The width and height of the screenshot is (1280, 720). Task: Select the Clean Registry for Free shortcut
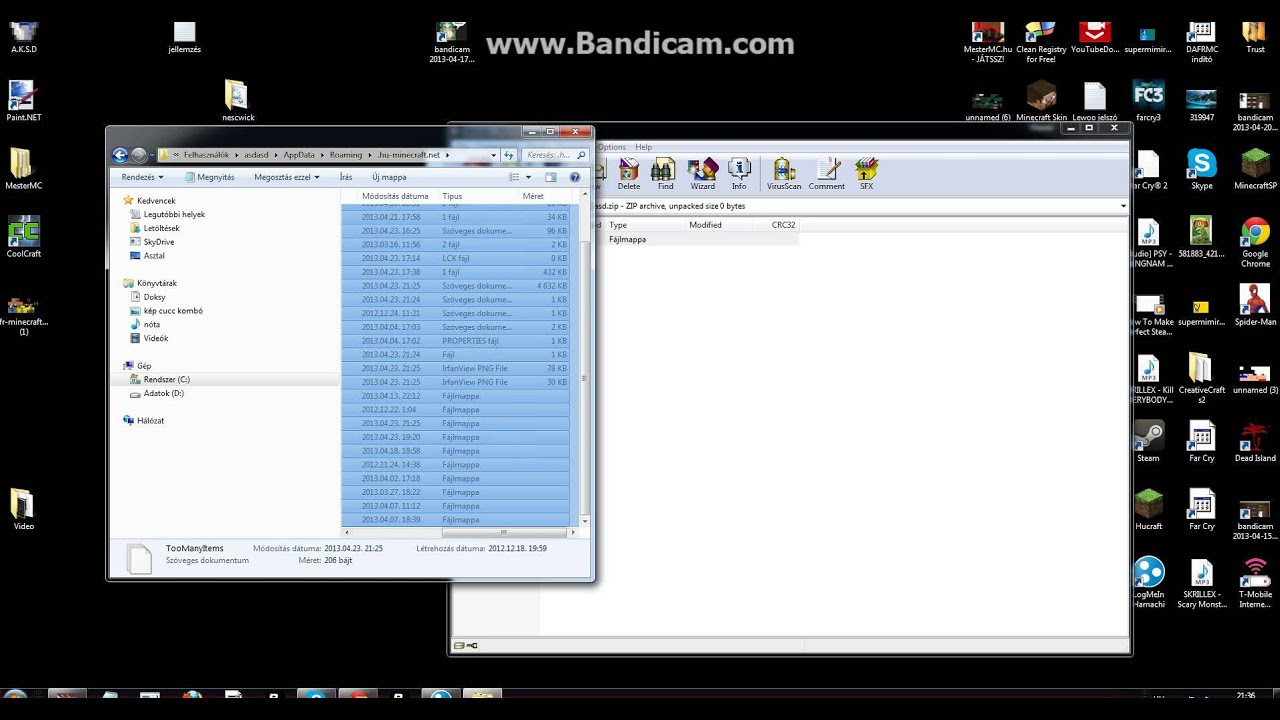[1041, 43]
